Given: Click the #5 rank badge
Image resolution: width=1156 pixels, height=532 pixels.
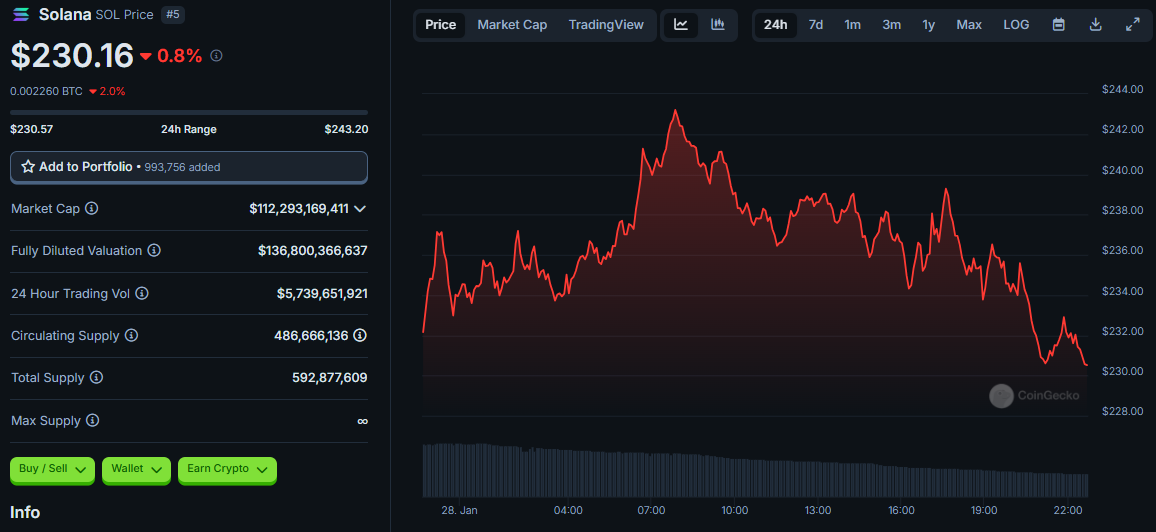Looking at the screenshot, I should [x=173, y=14].
